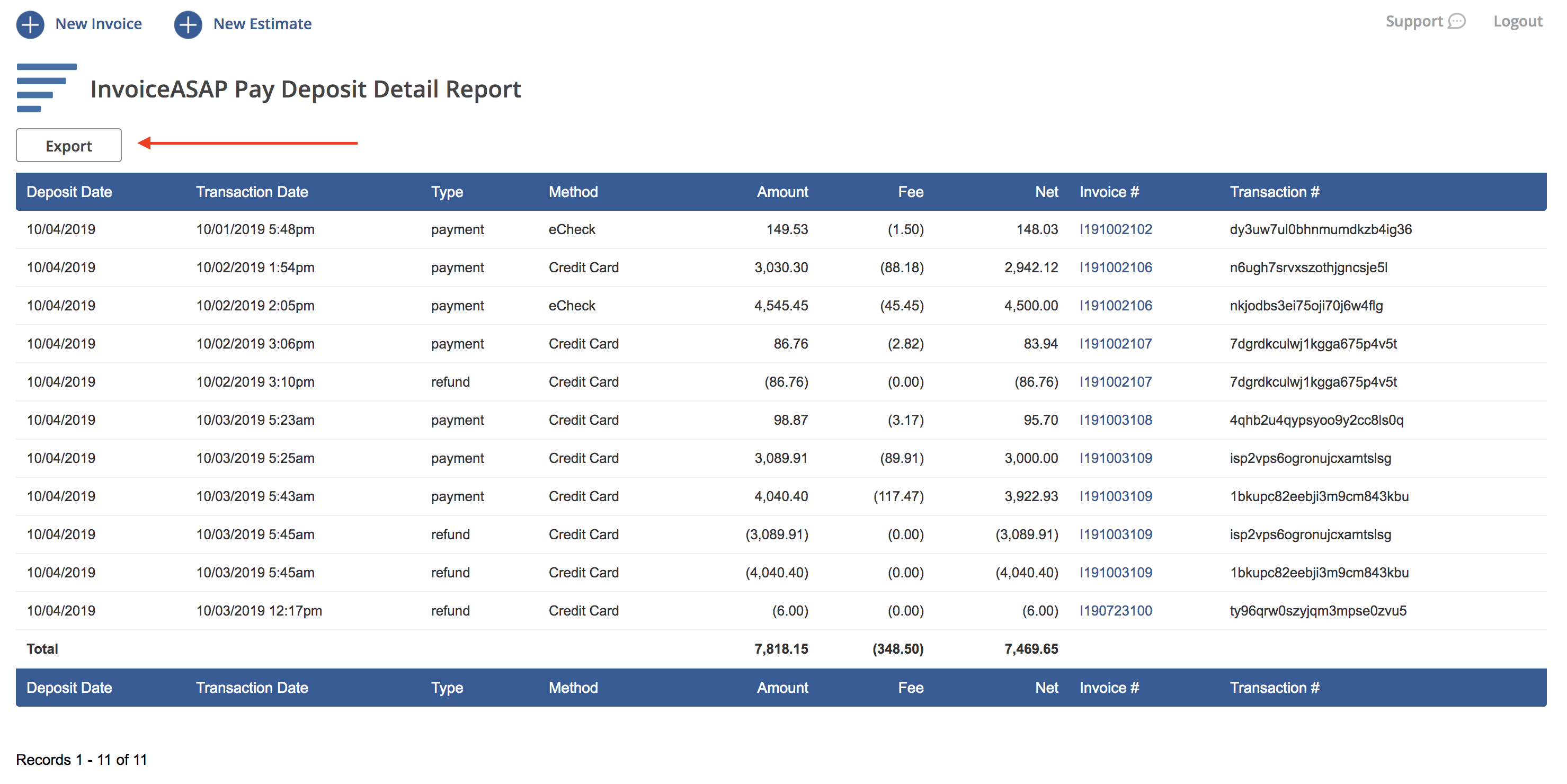This screenshot has height=784, width=1567.
Task: Open invoice I191003109 for the 3,089.91 payment
Action: point(1116,458)
